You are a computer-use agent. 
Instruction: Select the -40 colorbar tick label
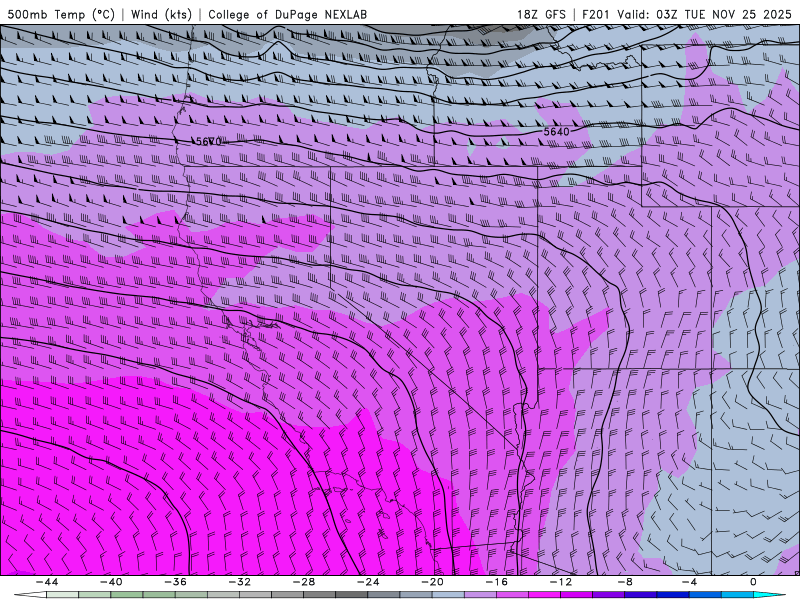[111, 582]
